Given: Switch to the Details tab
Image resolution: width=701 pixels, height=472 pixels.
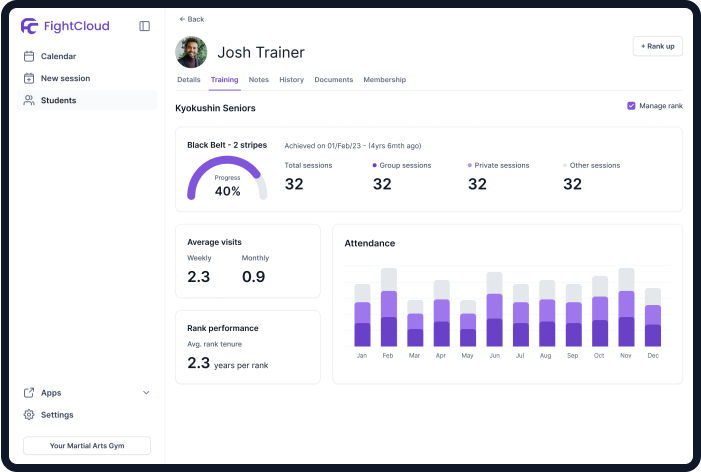Looking at the screenshot, I should [188, 79].
